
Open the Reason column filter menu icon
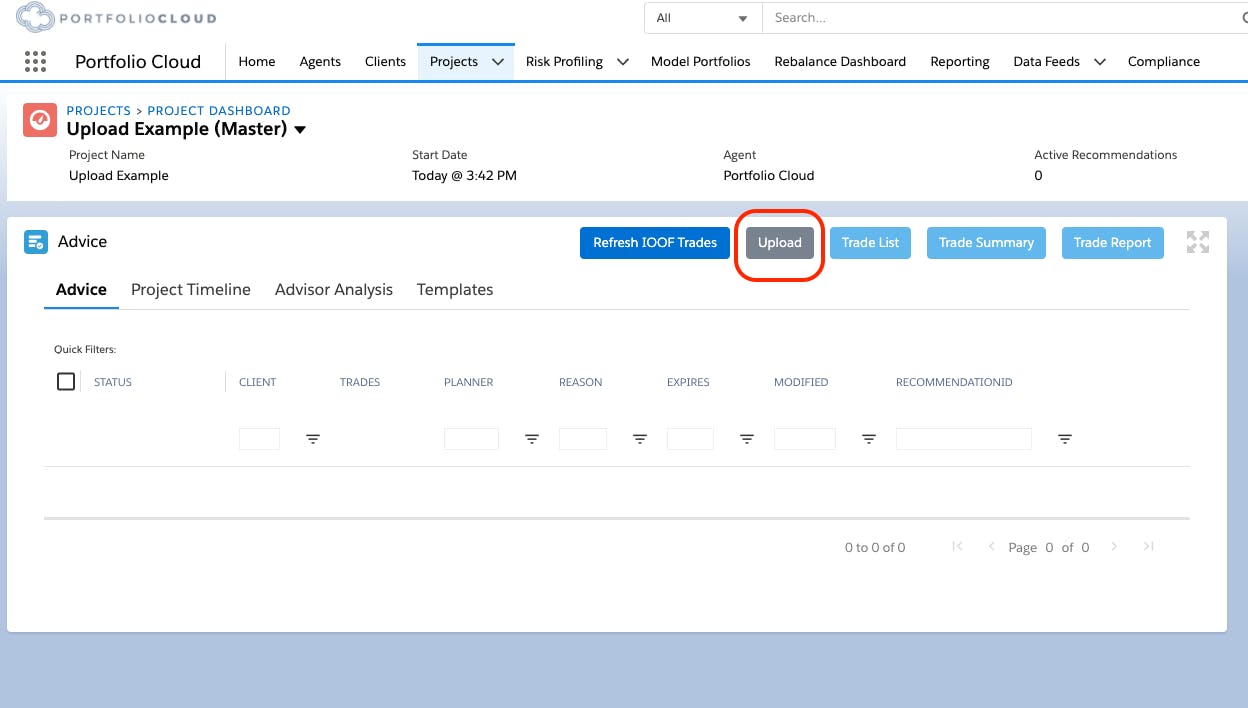pos(640,439)
